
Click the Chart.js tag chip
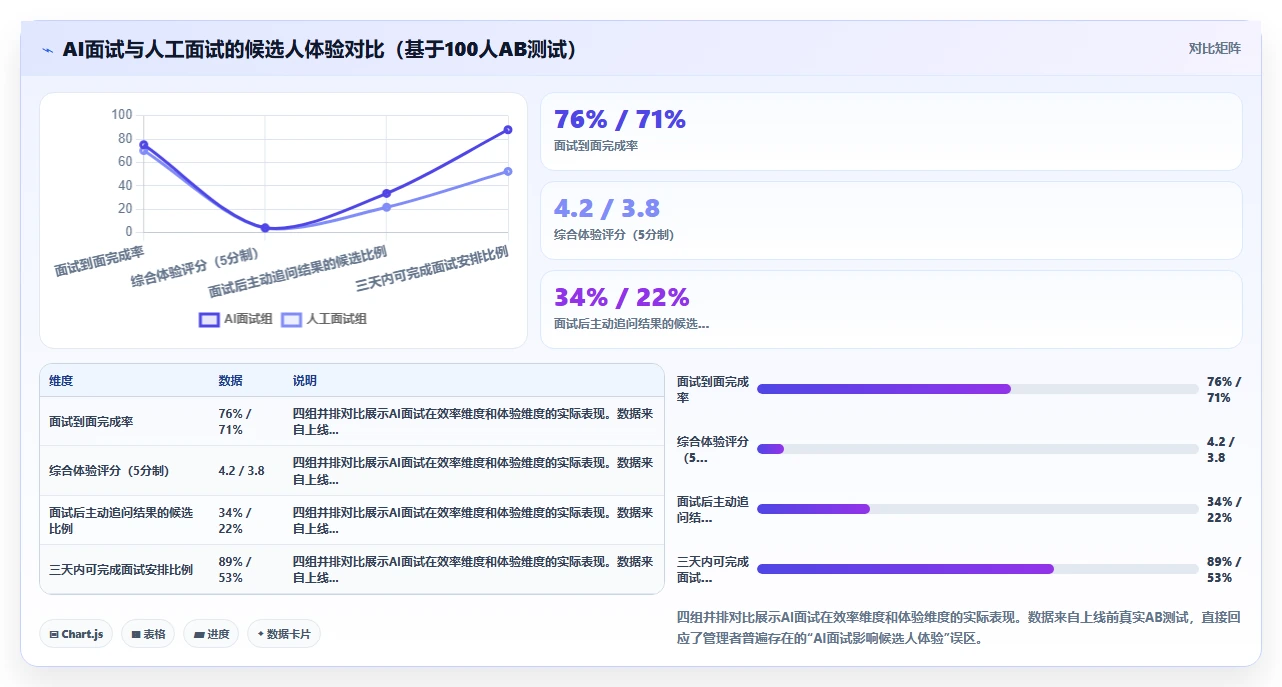[x=76, y=634]
